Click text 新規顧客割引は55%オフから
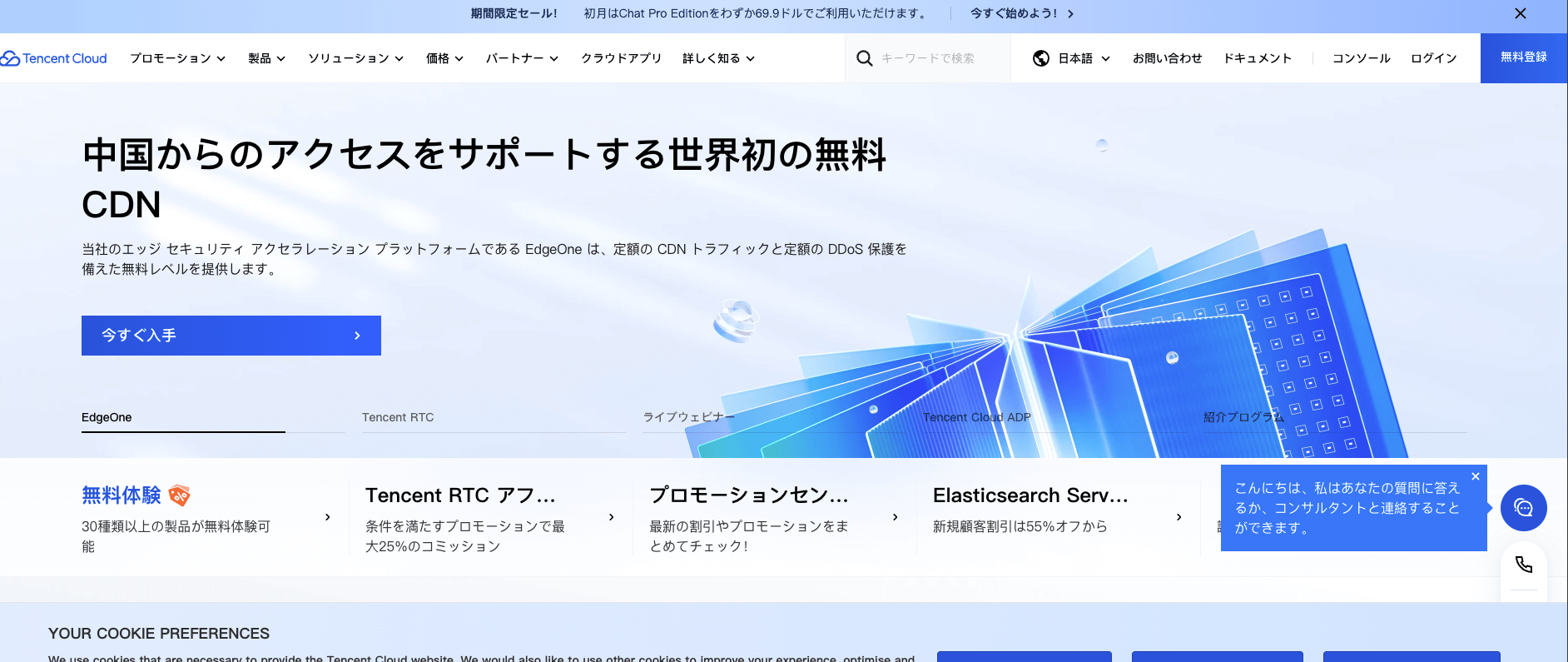Viewport: 1568px width, 662px height. [x=1020, y=526]
